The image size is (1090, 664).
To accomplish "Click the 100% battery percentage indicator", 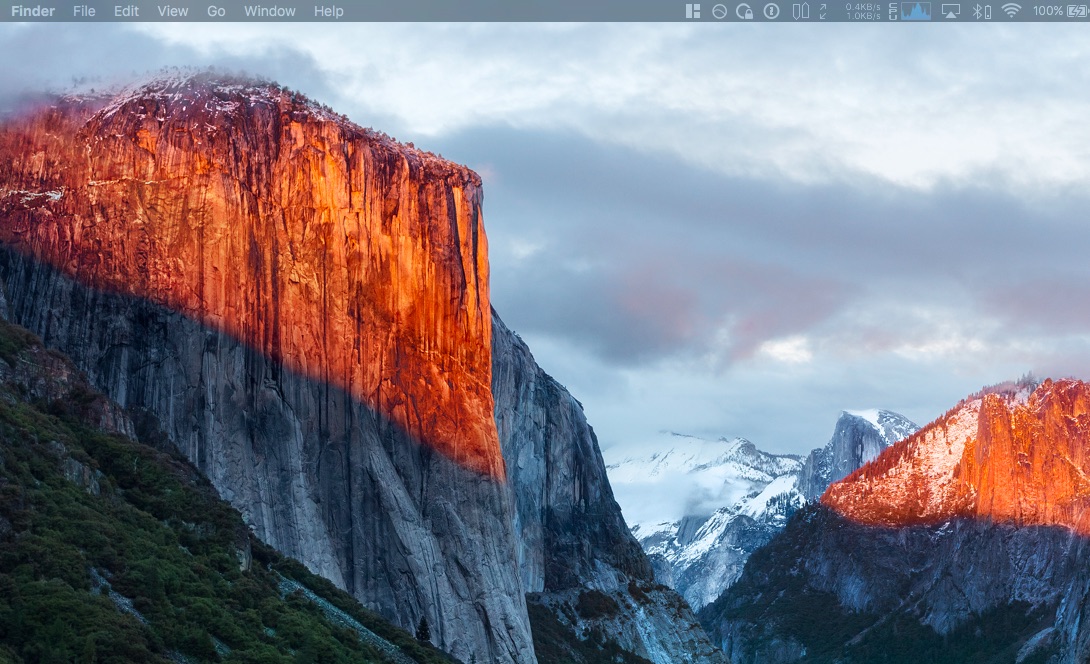I will click(x=1047, y=11).
